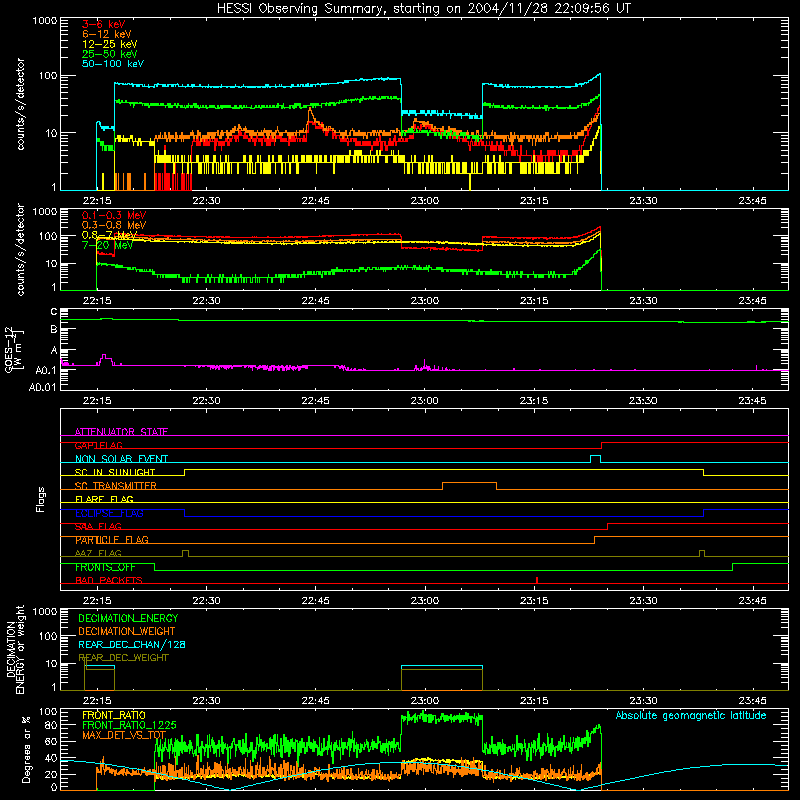The image size is (800, 800).
Task: Click the MAX_DET_VS_TOT legend label
Action: 124,735
